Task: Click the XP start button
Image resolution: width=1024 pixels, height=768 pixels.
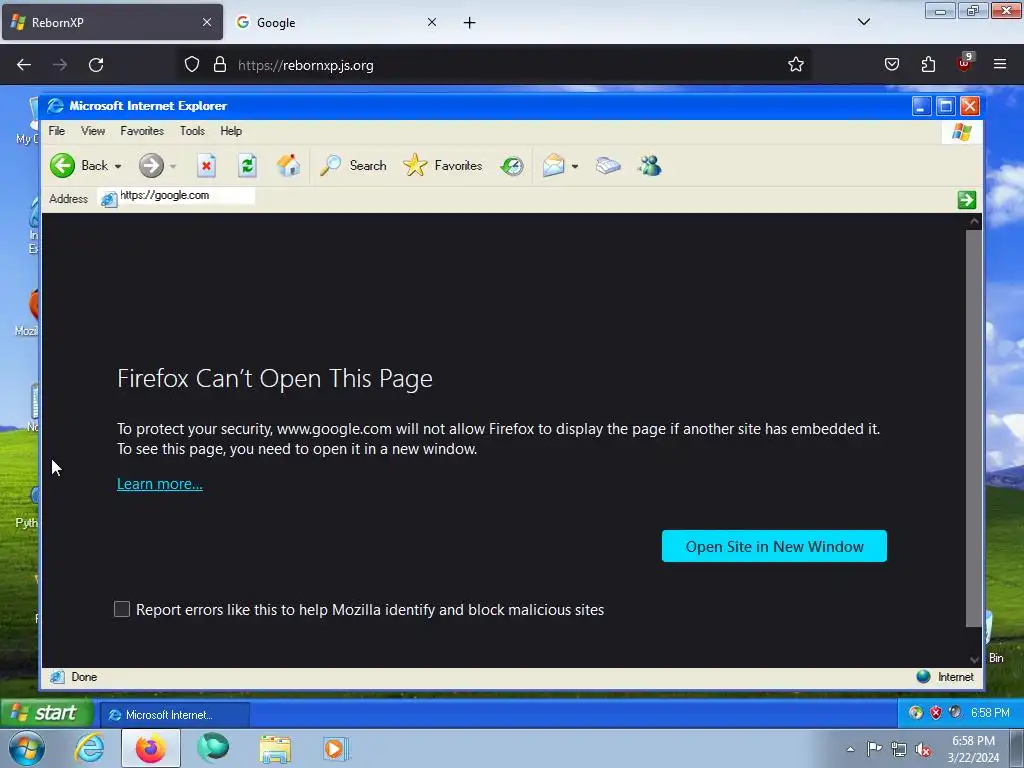Action: click(x=46, y=713)
